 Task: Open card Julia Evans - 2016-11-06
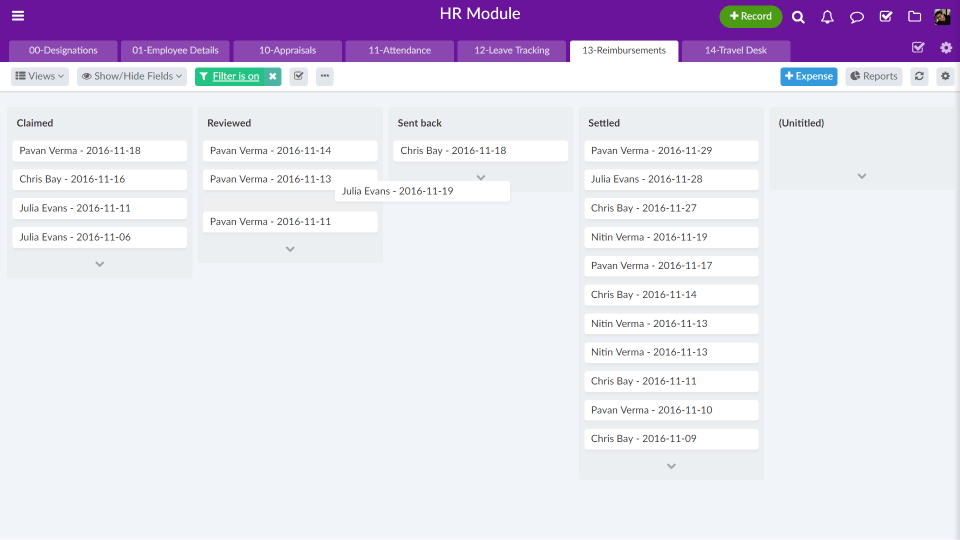100,237
